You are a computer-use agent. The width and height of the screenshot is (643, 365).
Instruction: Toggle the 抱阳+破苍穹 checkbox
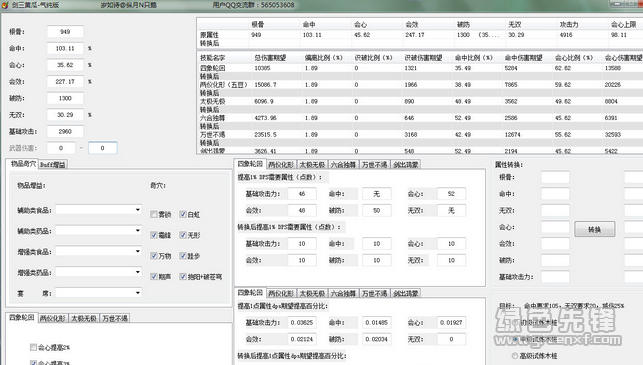(183, 277)
